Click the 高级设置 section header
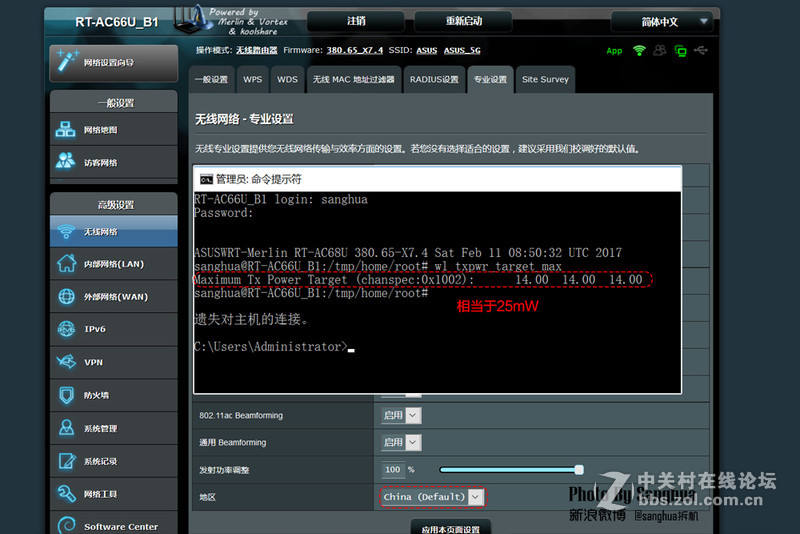The image size is (800, 534). point(116,205)
